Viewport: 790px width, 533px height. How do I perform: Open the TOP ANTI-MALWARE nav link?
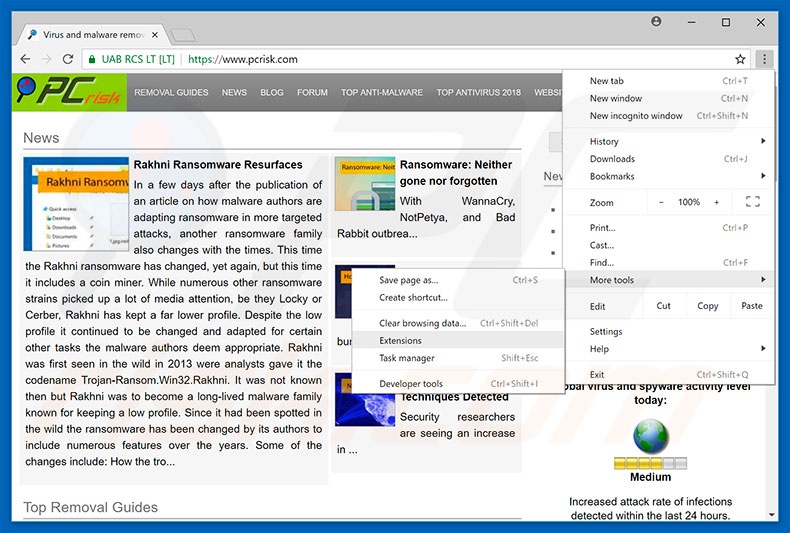[x=381, y=92]
